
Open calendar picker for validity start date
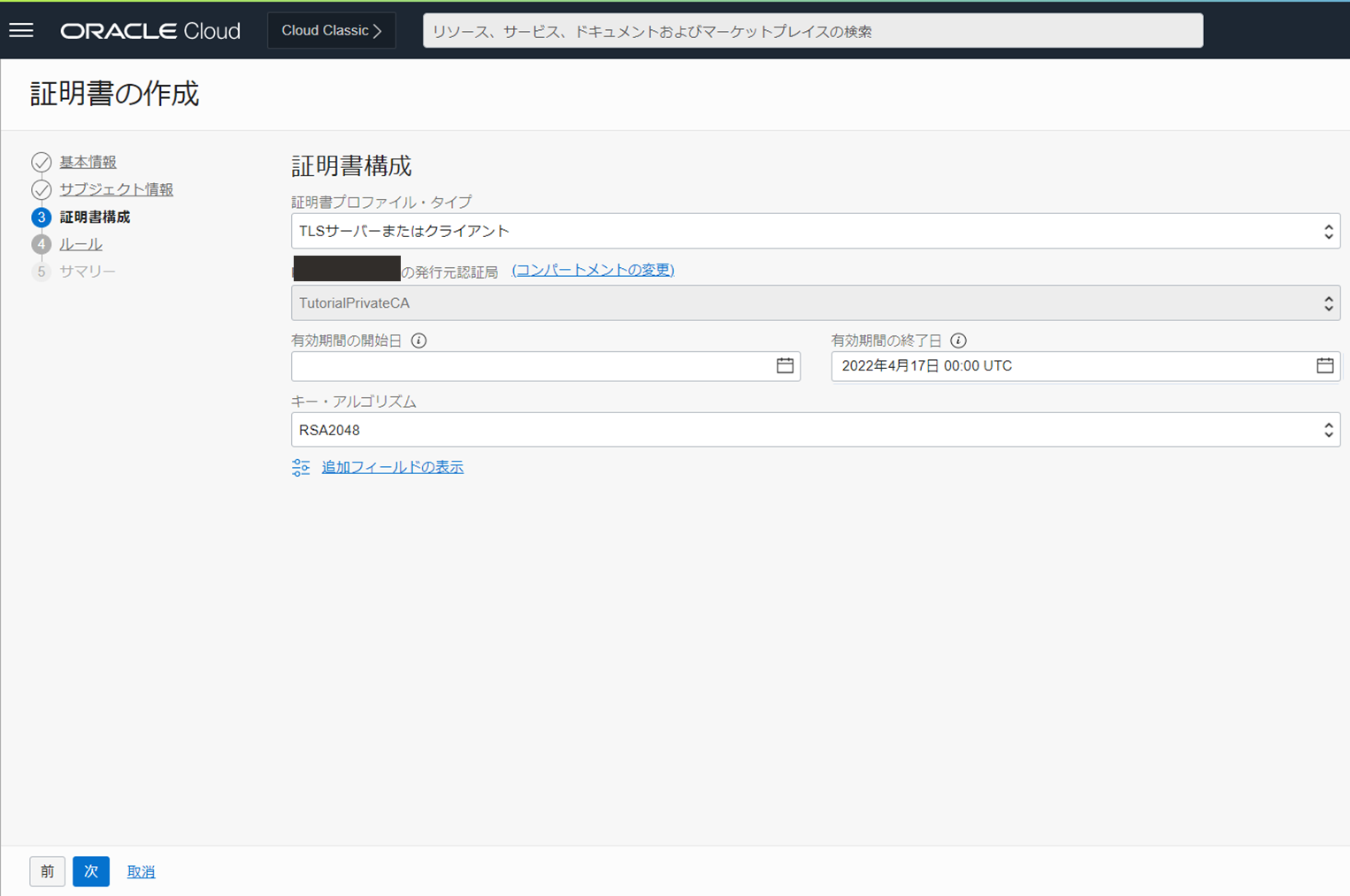[x=785, y=366]
